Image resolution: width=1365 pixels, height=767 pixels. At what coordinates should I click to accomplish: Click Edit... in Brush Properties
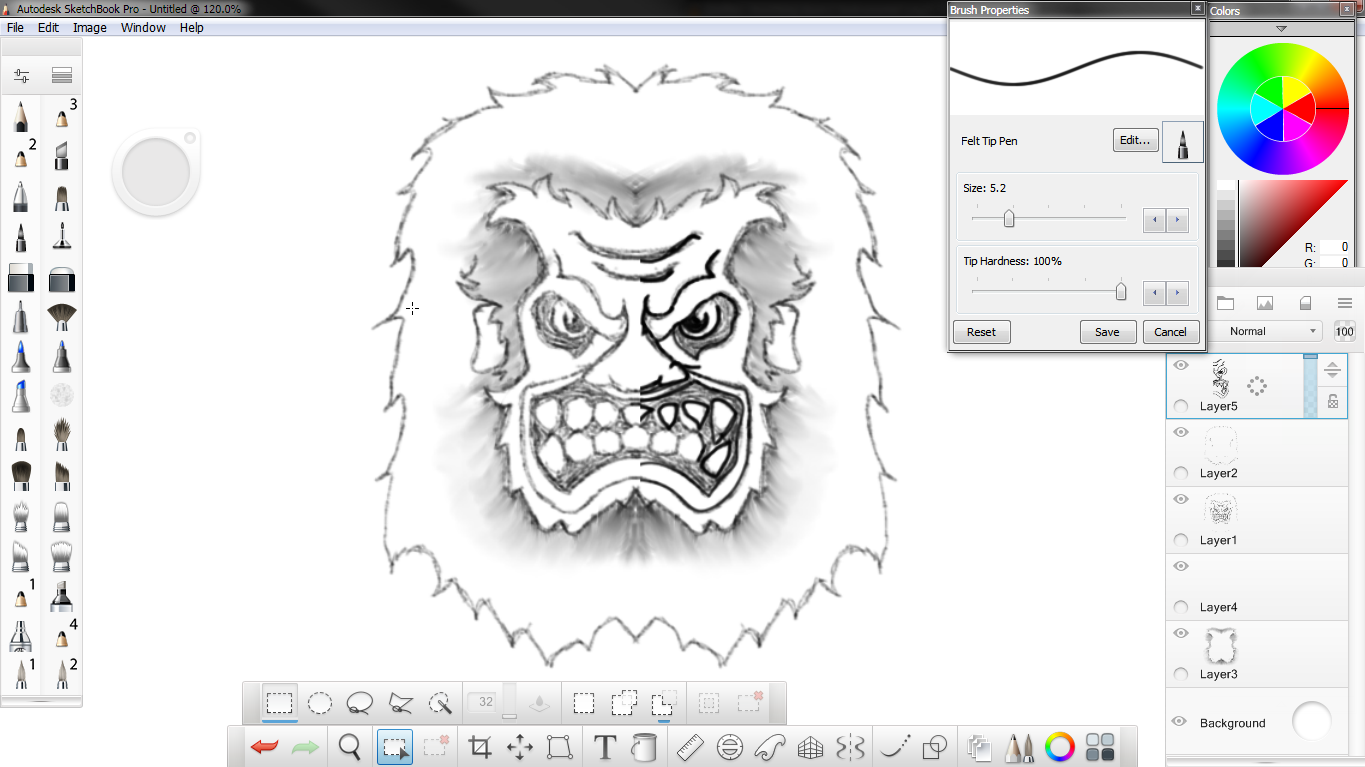click(x=1135, y=140)
